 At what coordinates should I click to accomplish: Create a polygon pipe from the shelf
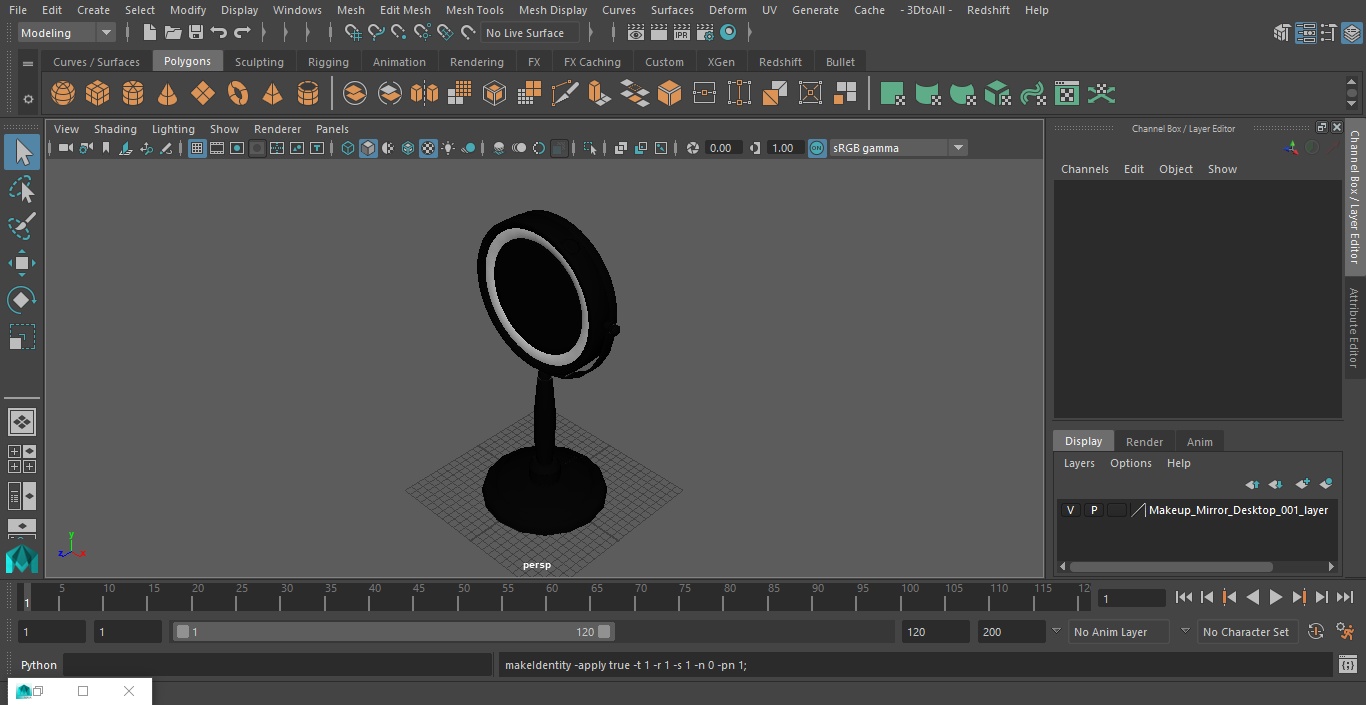coord(308,94)
